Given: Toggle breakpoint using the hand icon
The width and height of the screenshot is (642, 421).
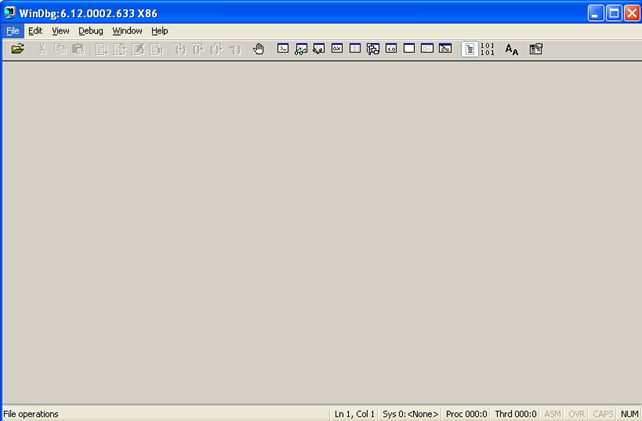Looking at the screenshot, I should coord(258,48).
